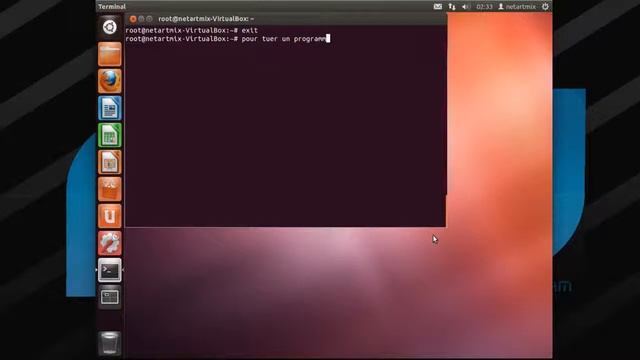Minimize the terminal window
Image resolution: width=640 pixels, height=360 pixels.
(x=141, y=19)
